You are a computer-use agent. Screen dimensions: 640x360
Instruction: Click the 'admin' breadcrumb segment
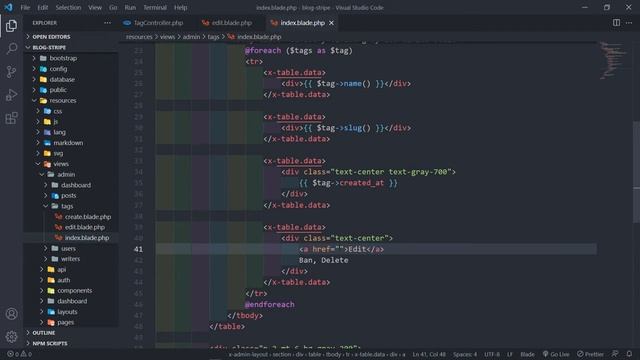[191, 37]
